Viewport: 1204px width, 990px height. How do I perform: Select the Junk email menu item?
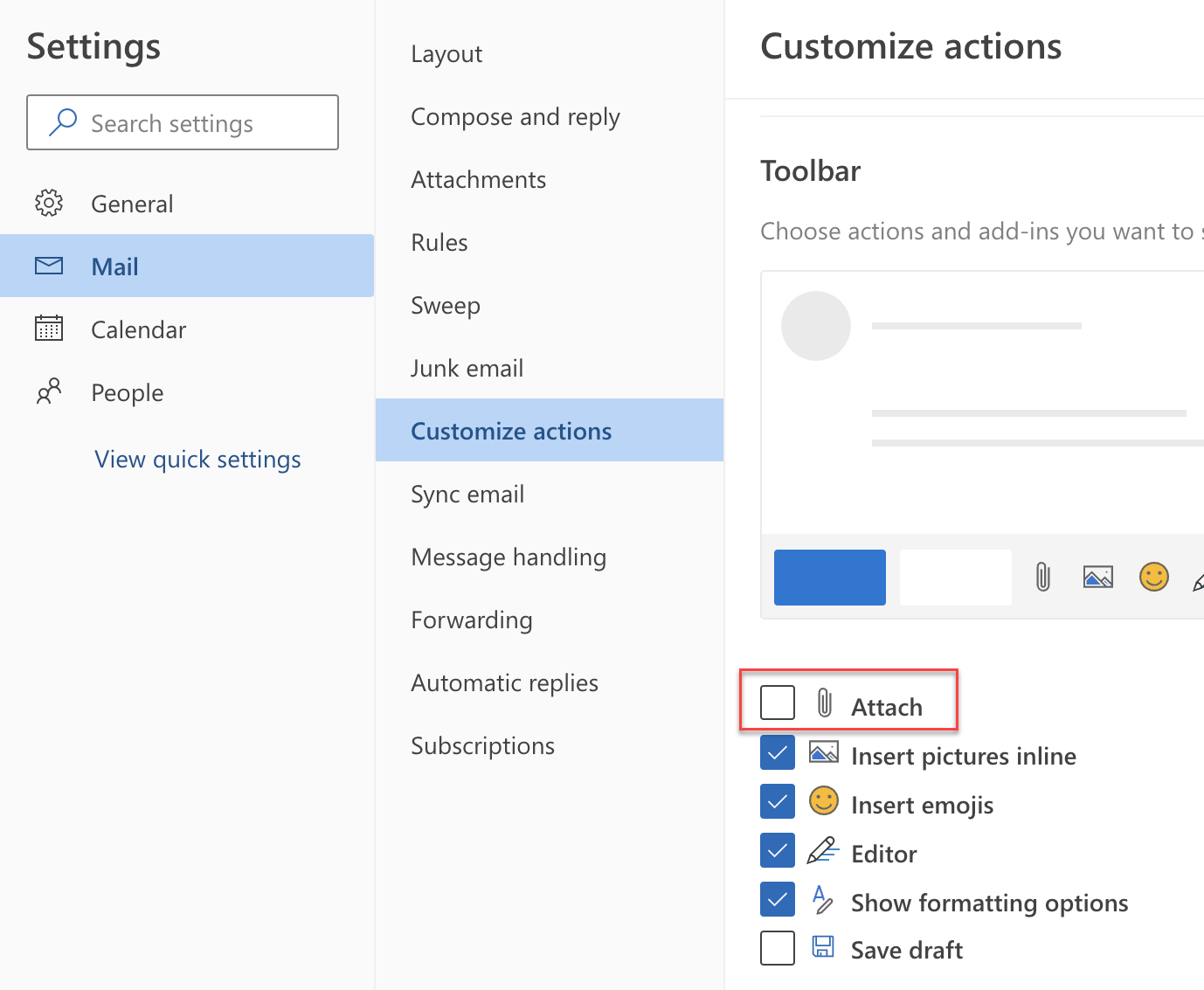(467, 368)
